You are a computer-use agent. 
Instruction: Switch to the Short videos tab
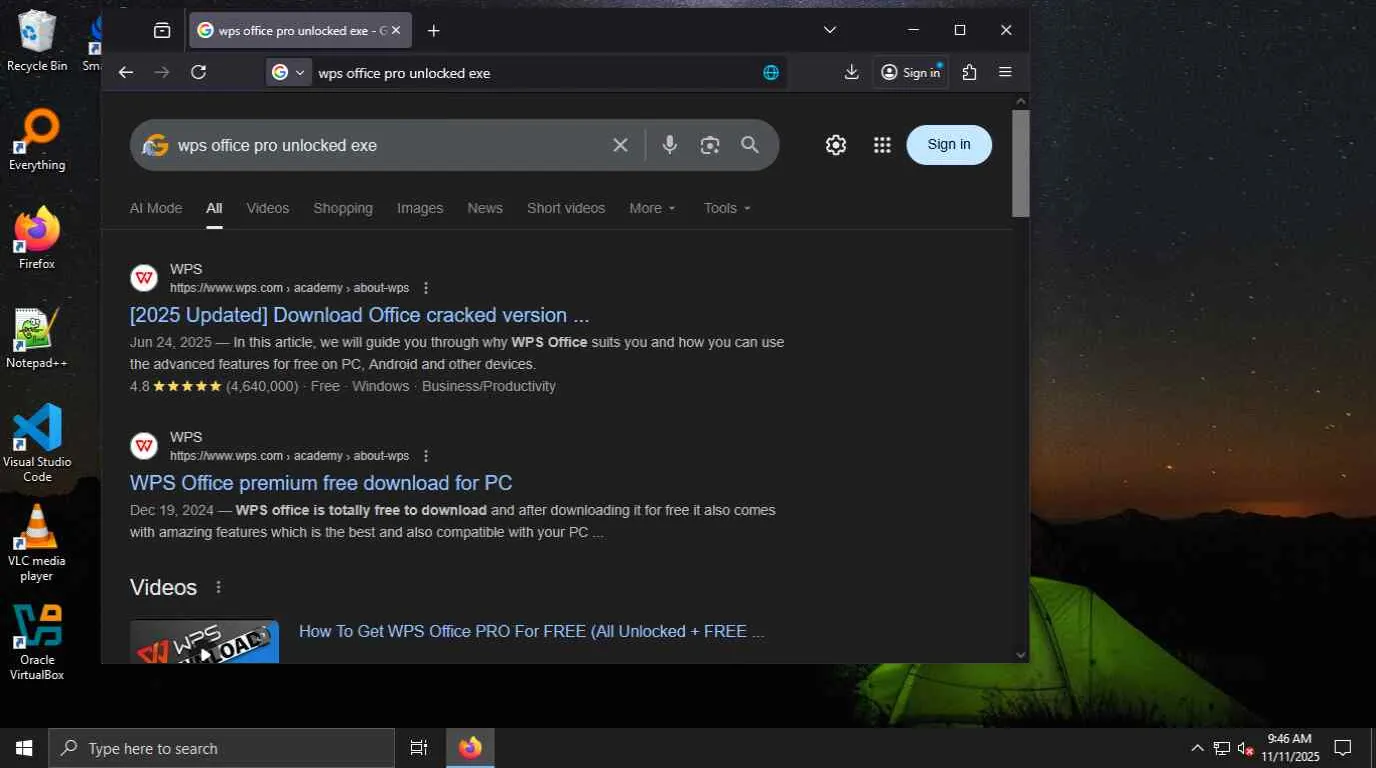point(566,208)
